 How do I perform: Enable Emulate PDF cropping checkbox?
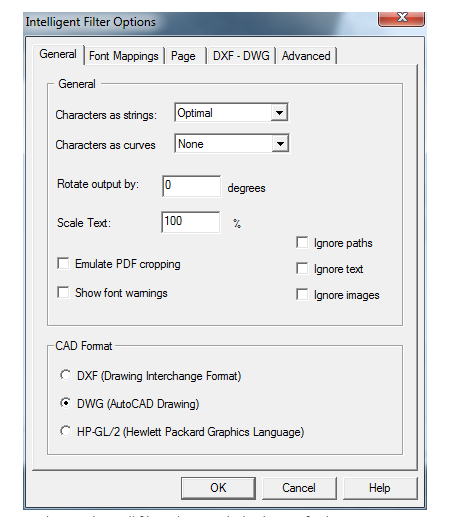coord(63,263)
